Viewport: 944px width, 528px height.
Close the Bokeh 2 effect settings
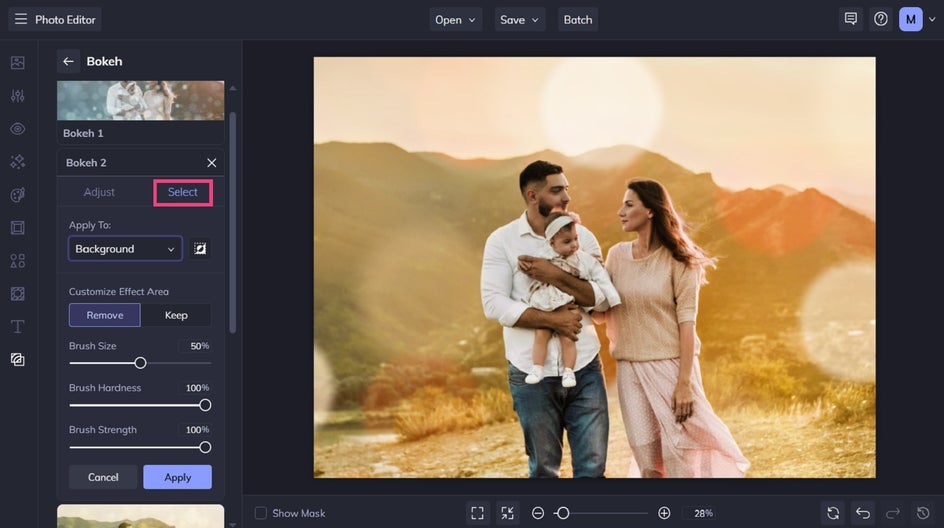(211, 163)
